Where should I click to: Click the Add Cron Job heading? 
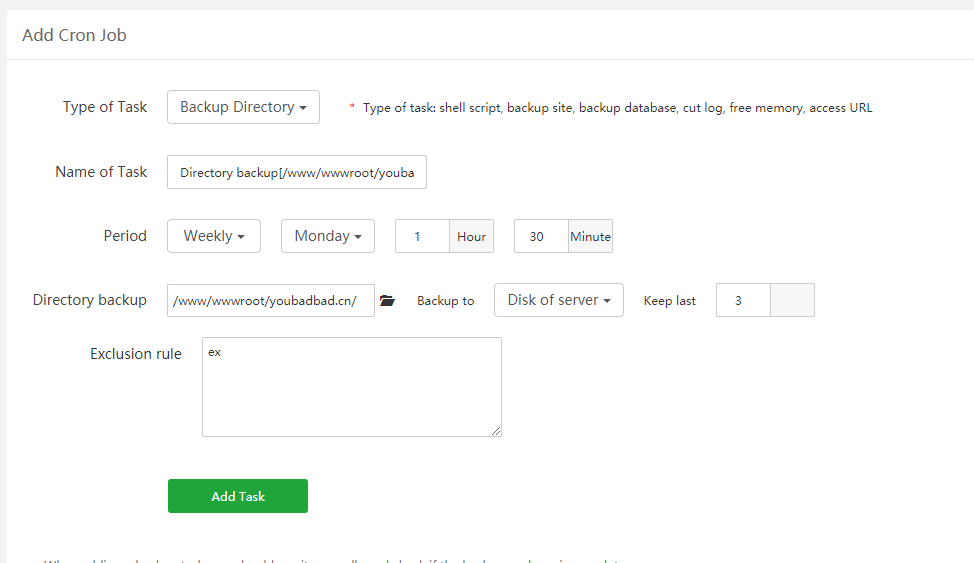click(x=74, y=35)
